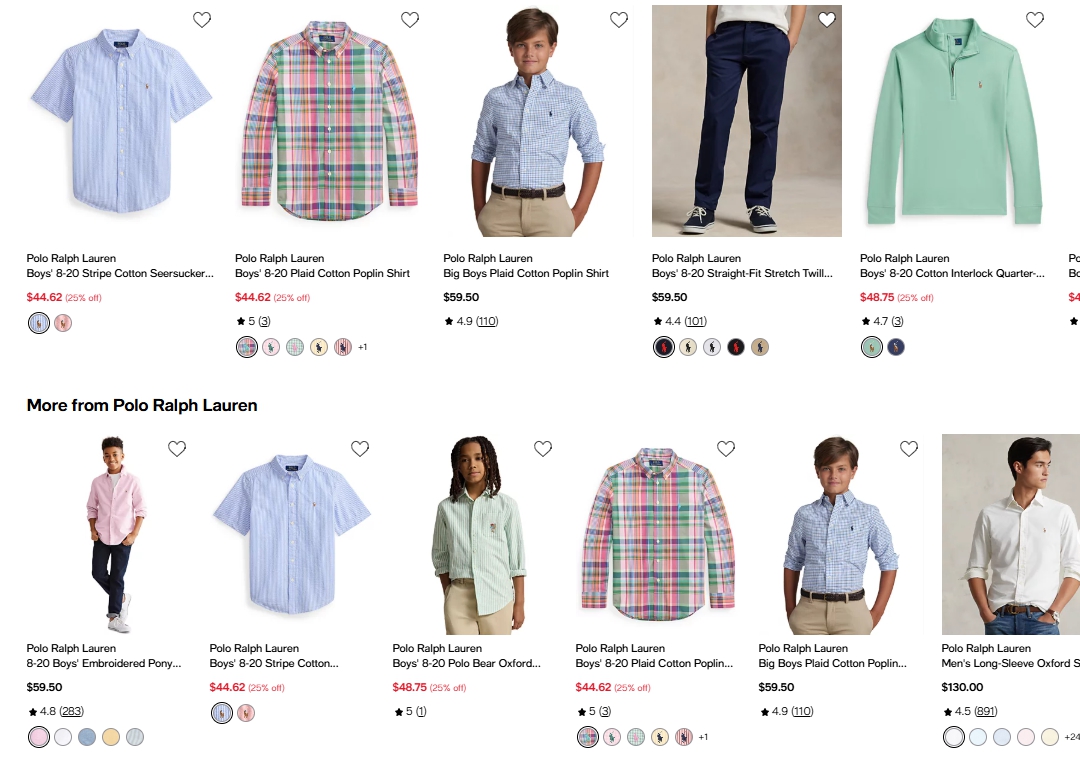
Task: Add Straight-Fit Stretch Twill pants to wishlist
Action: point(827,19)
